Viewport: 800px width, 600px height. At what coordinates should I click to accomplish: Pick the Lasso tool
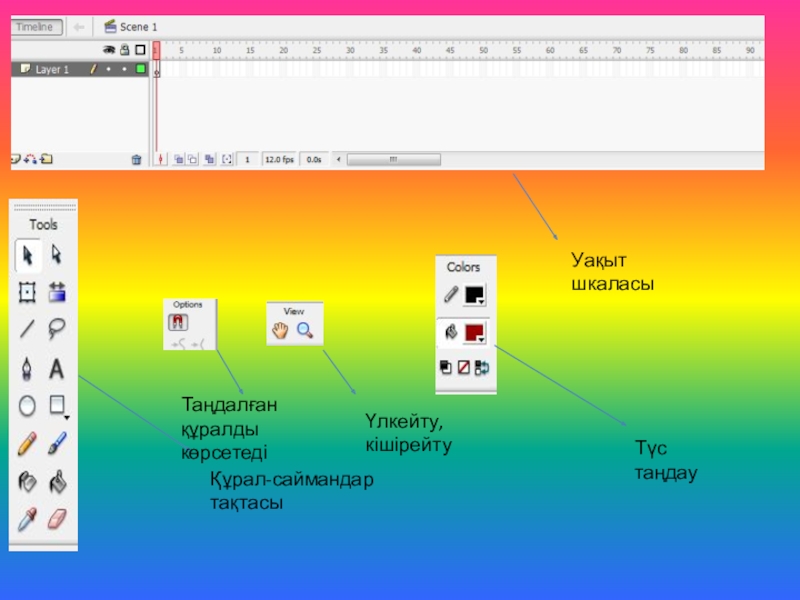click(57, 329)
